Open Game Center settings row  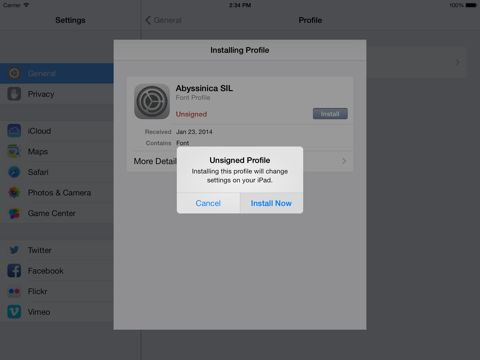pyautogui.click(x=57, y=213)
